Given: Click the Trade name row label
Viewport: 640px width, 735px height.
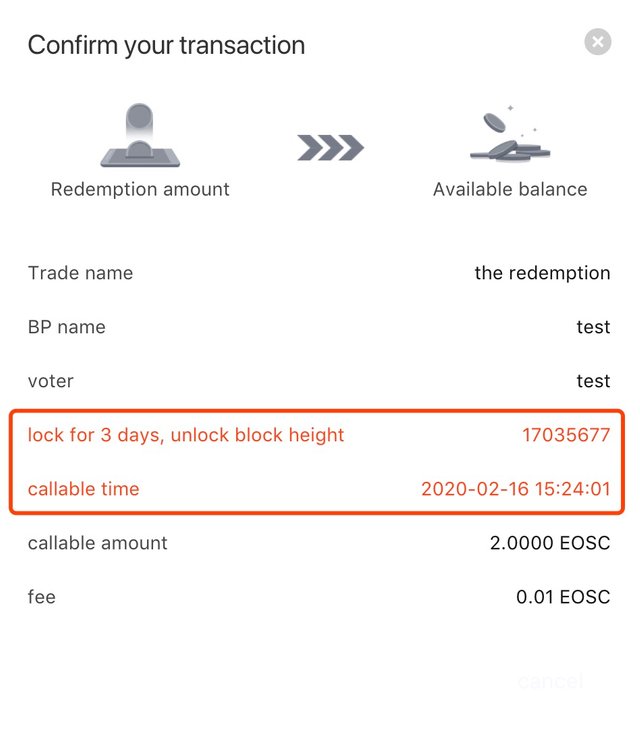Looking at the screenshot, I should click(x=80, y=273).
